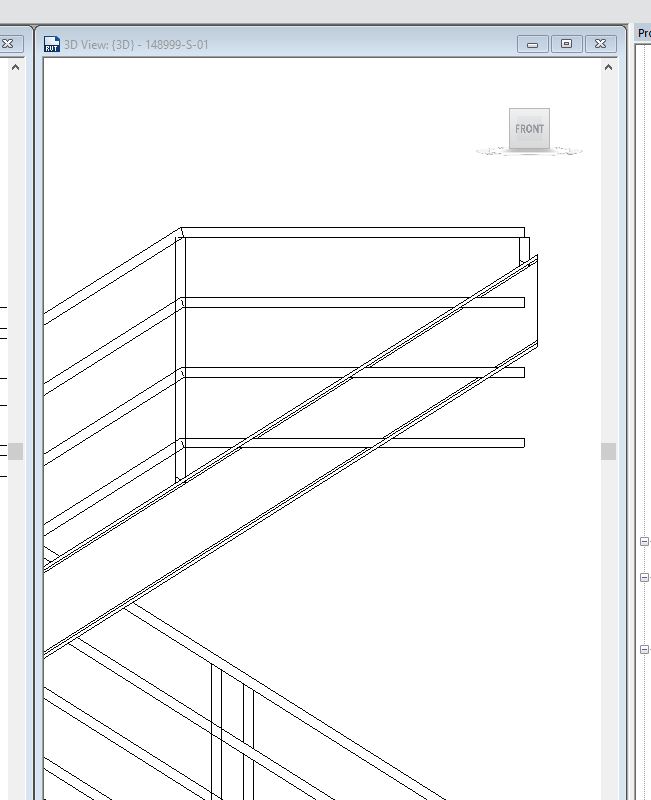651x800 pixels.
Task: Click the vertical scrollbar thumb of the 3D view
Action: click(x=608, y=452)
